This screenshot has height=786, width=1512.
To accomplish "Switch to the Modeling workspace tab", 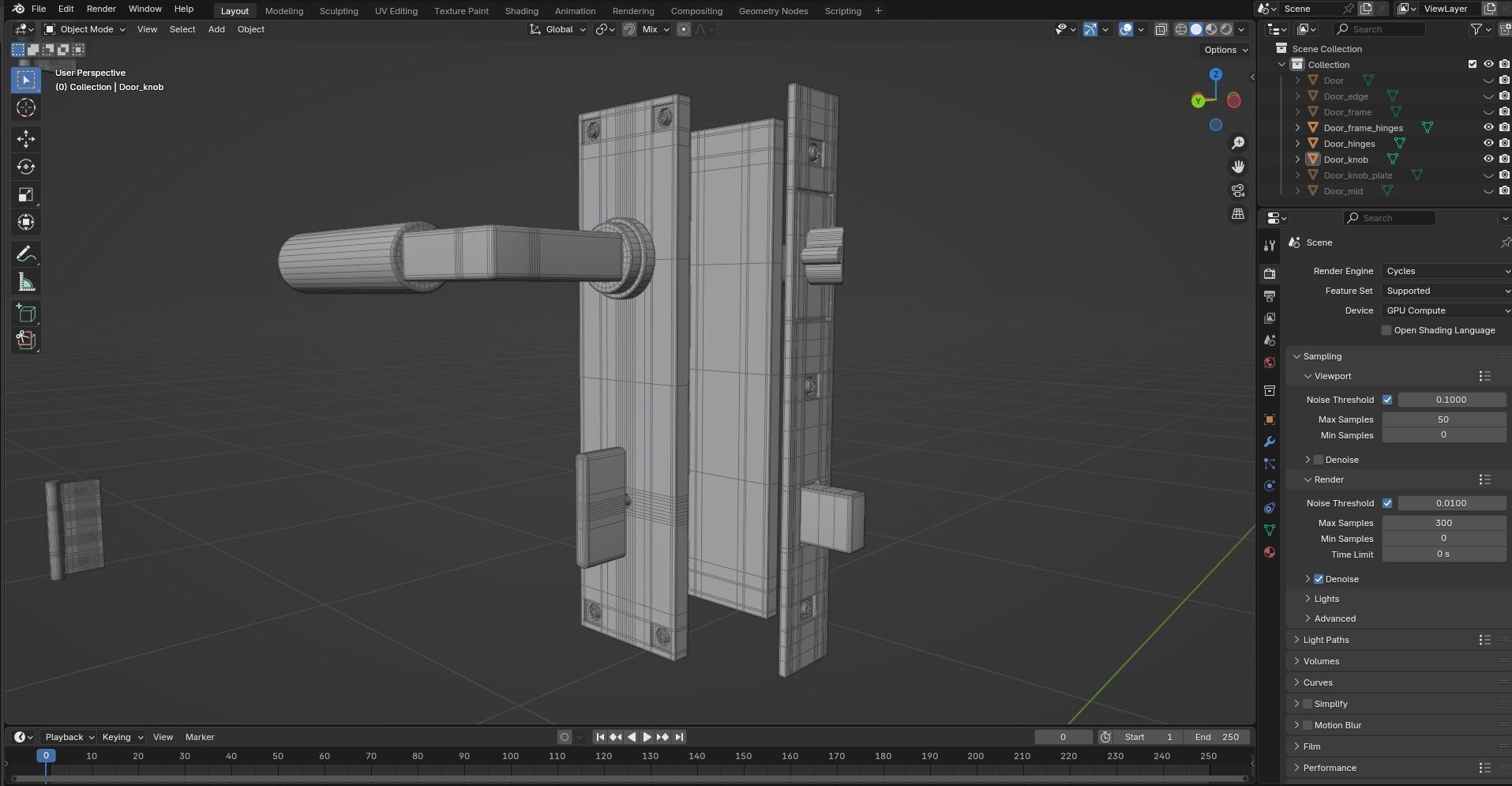I will (x=284, y=11).
